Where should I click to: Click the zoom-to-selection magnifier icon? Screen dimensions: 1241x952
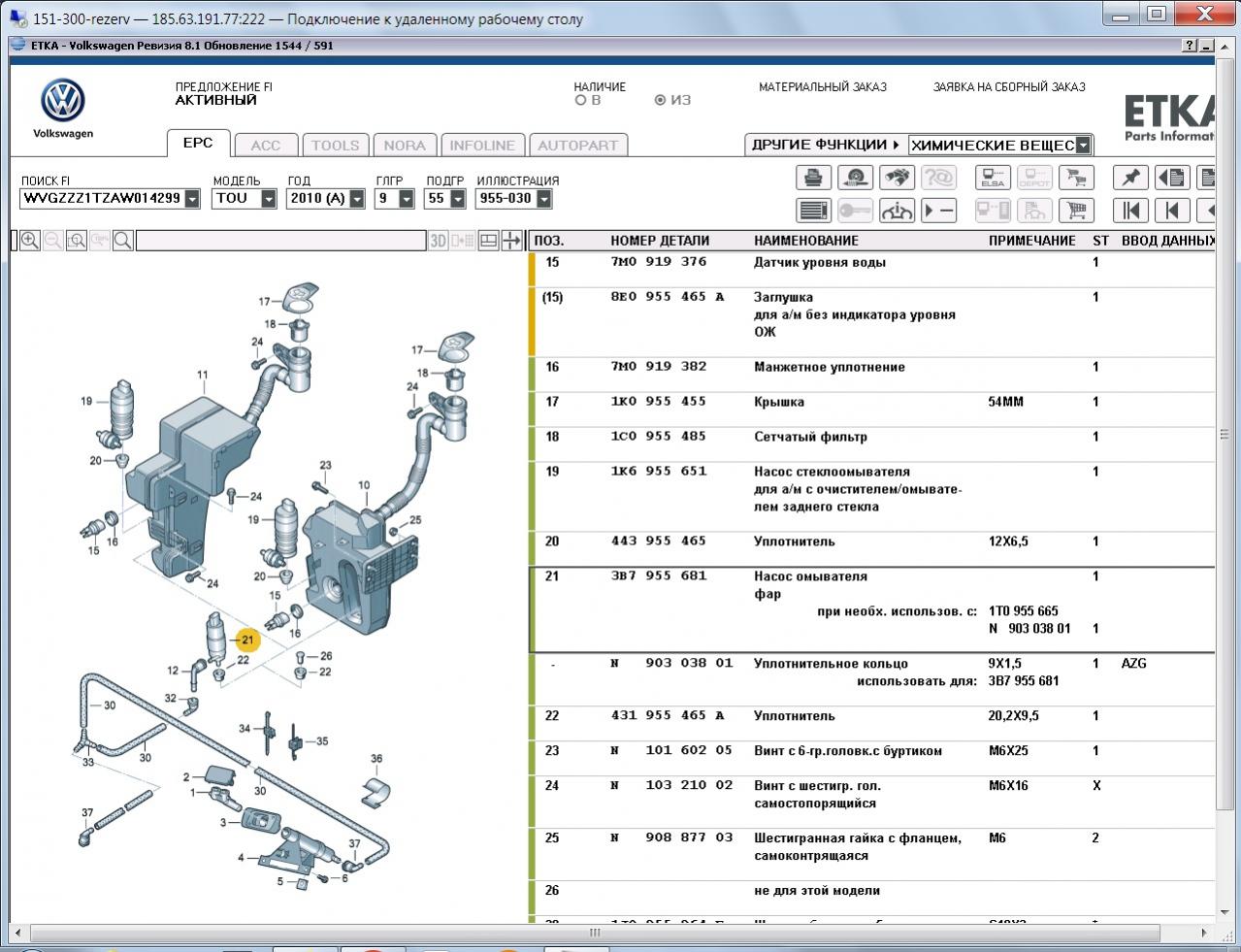[77, 241]
